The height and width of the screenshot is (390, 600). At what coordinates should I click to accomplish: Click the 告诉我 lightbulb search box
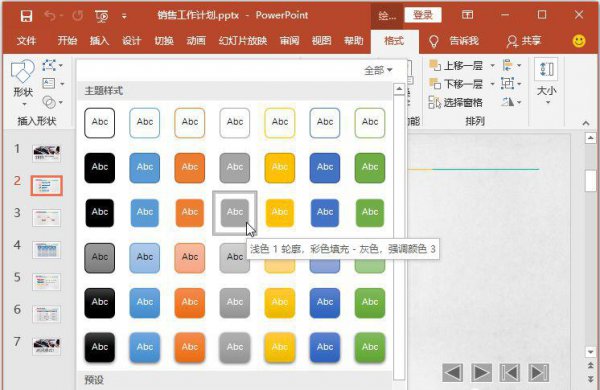454,41
